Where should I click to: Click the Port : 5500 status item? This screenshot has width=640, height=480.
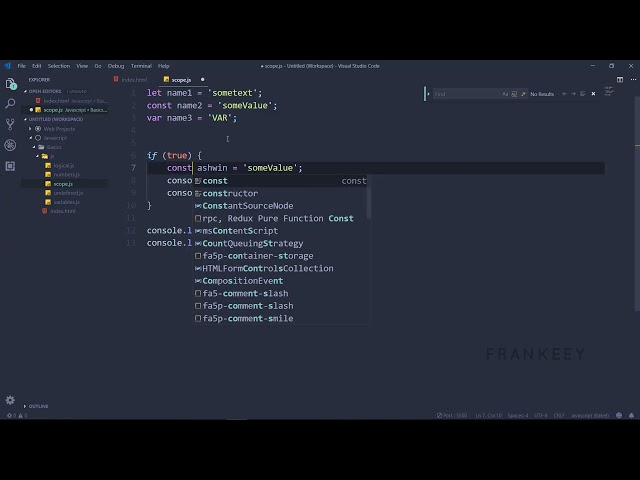tap(452, 416)
